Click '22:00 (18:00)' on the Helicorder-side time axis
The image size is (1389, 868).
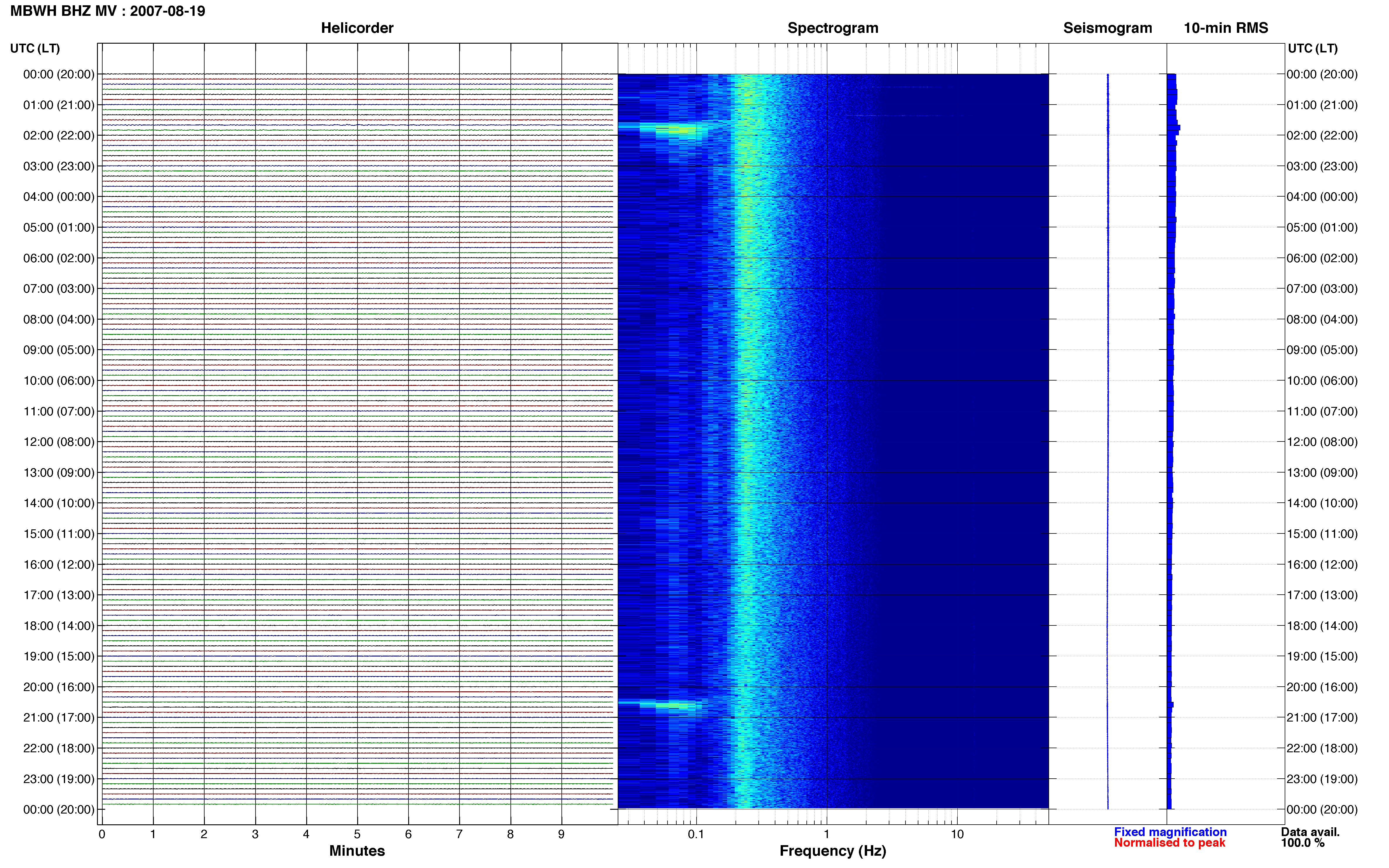pos(59,748)
